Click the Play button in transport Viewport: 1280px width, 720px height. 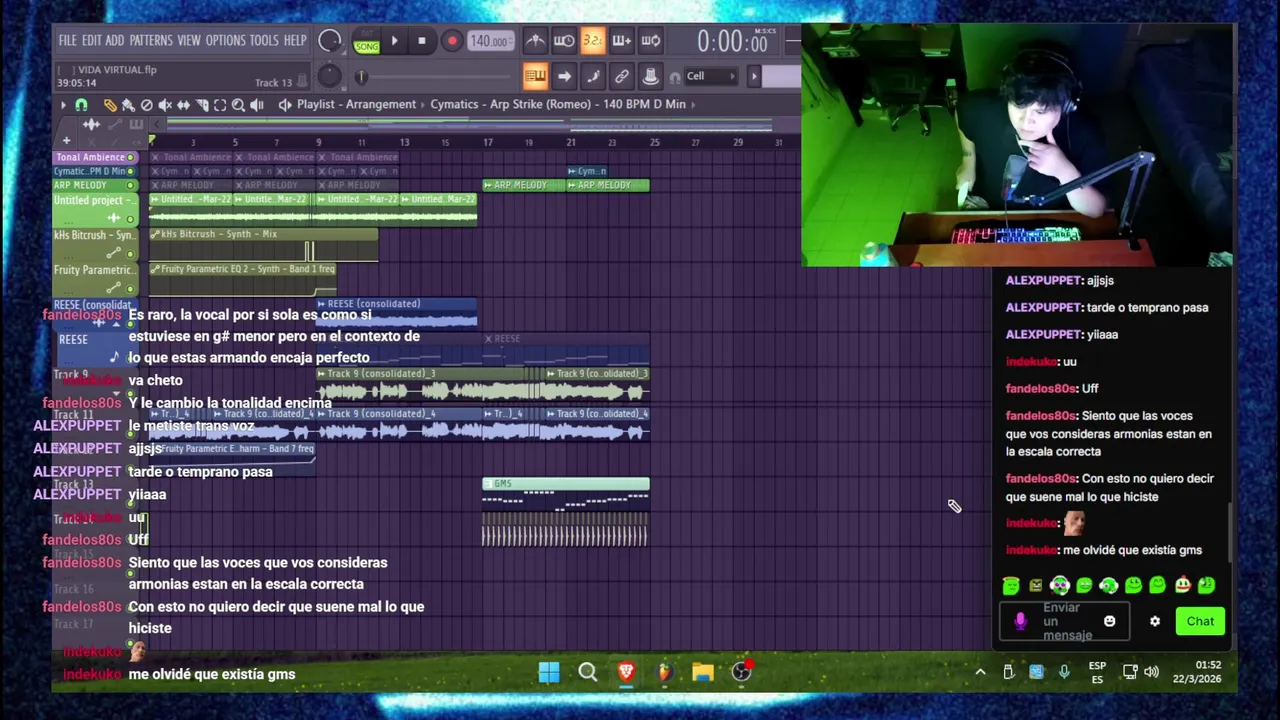pyautogui.click(x=394, y=41)
